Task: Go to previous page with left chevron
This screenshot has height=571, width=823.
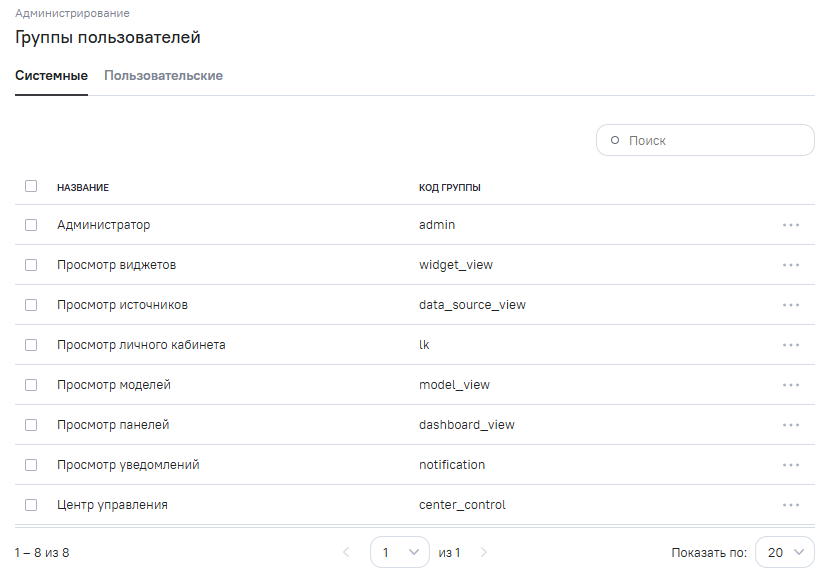Action: pos(346,552)
